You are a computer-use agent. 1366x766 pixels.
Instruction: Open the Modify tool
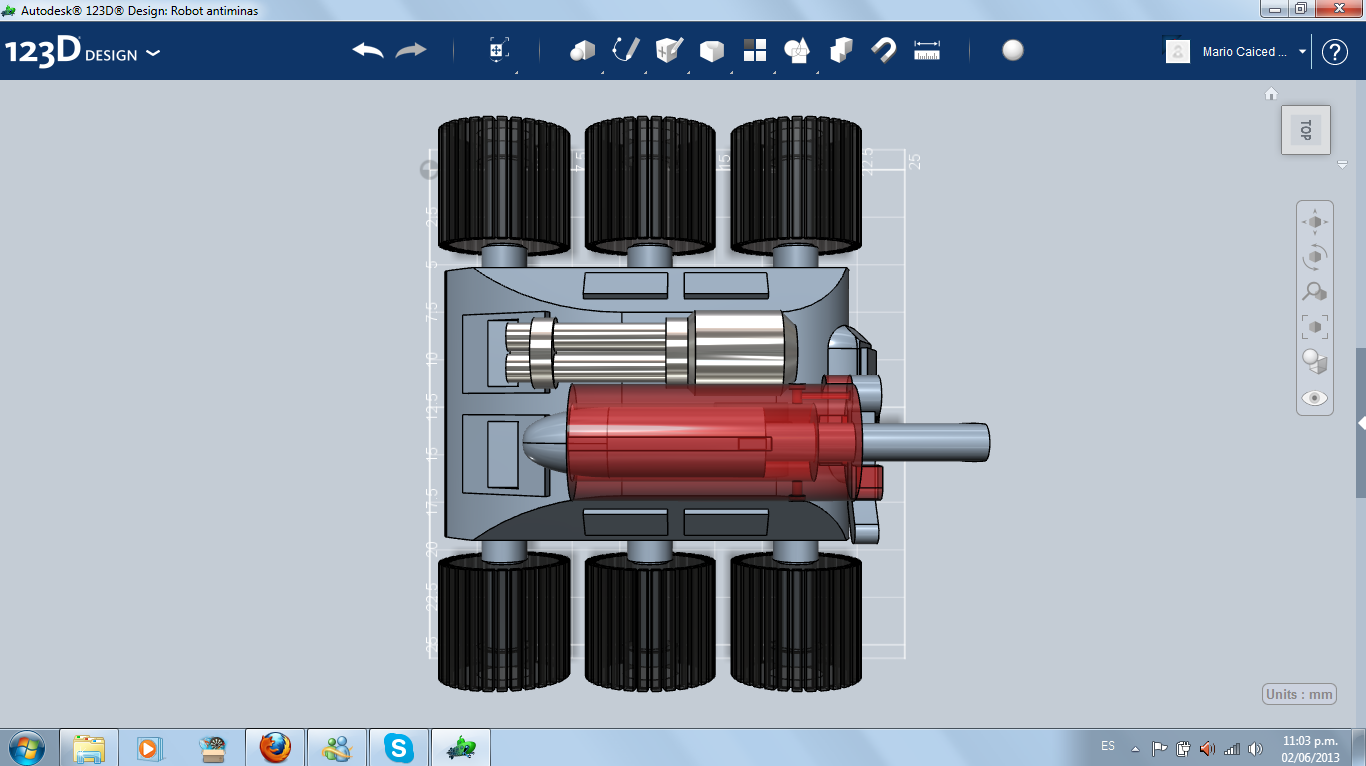(712, 51)
